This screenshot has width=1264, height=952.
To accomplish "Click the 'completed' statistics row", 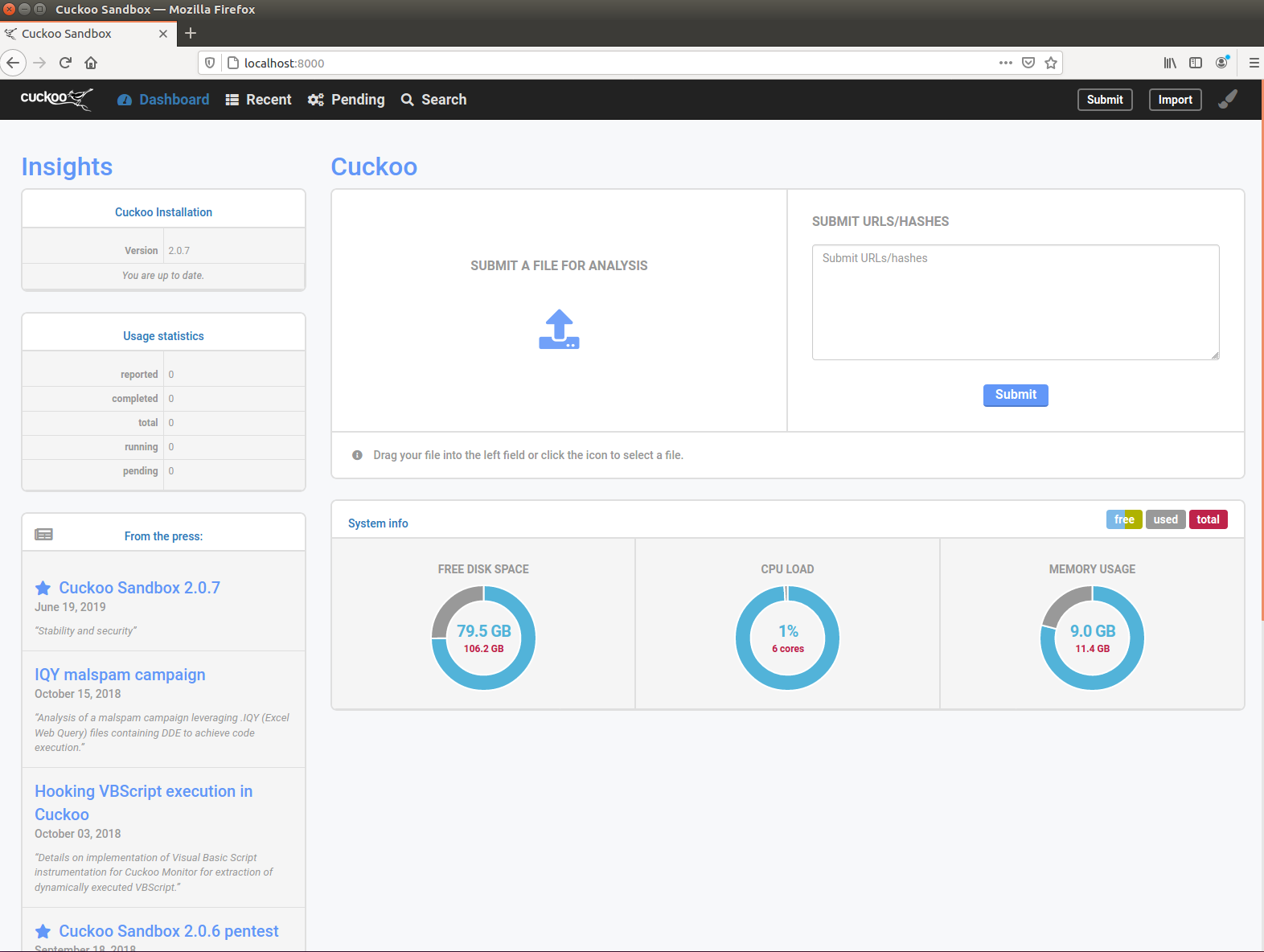I will [163, 399].
